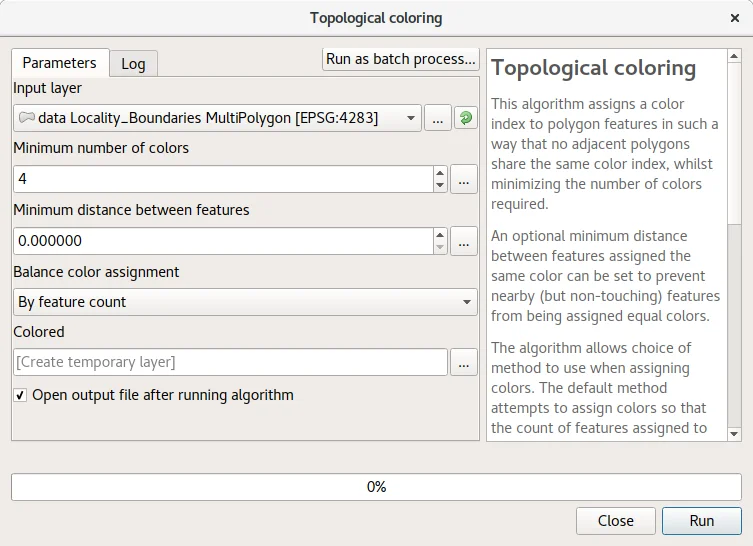753x546 pixels.
Task: Click the Colored output path field
Action: (x=230, y=363)
